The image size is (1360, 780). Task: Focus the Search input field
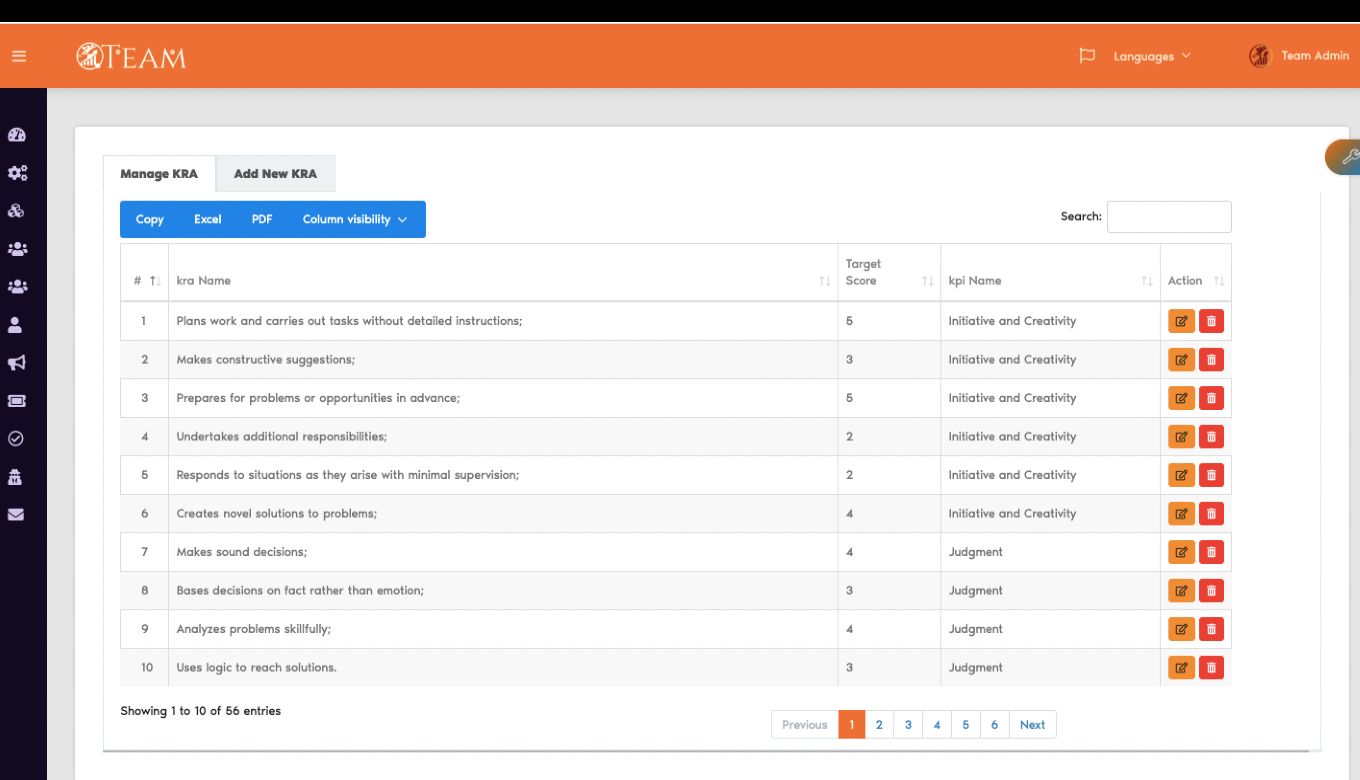click(x=1168, y=217)
